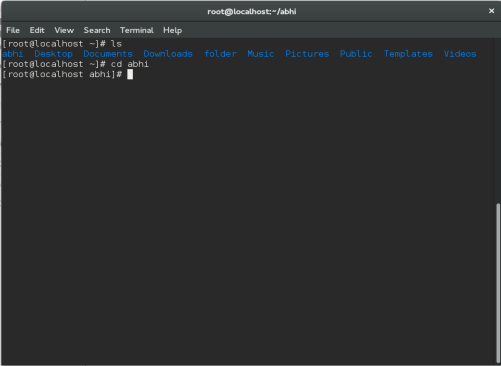Click the 'abhi' directory in ls output
Image resolution: width=501 pixels, height=366 pixels.
click(13, 54)
